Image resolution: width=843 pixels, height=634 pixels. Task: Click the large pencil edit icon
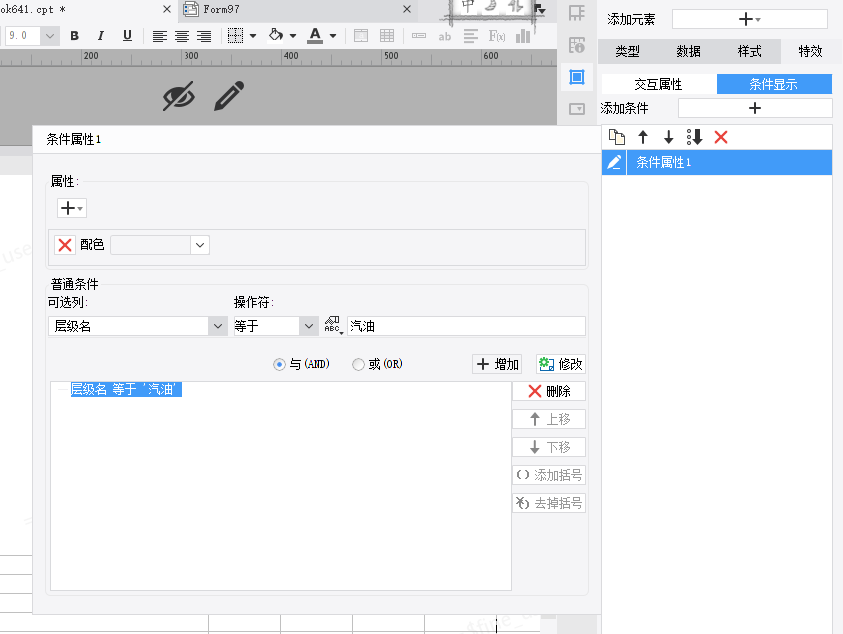pyautogui.click(x=229, y=96)
